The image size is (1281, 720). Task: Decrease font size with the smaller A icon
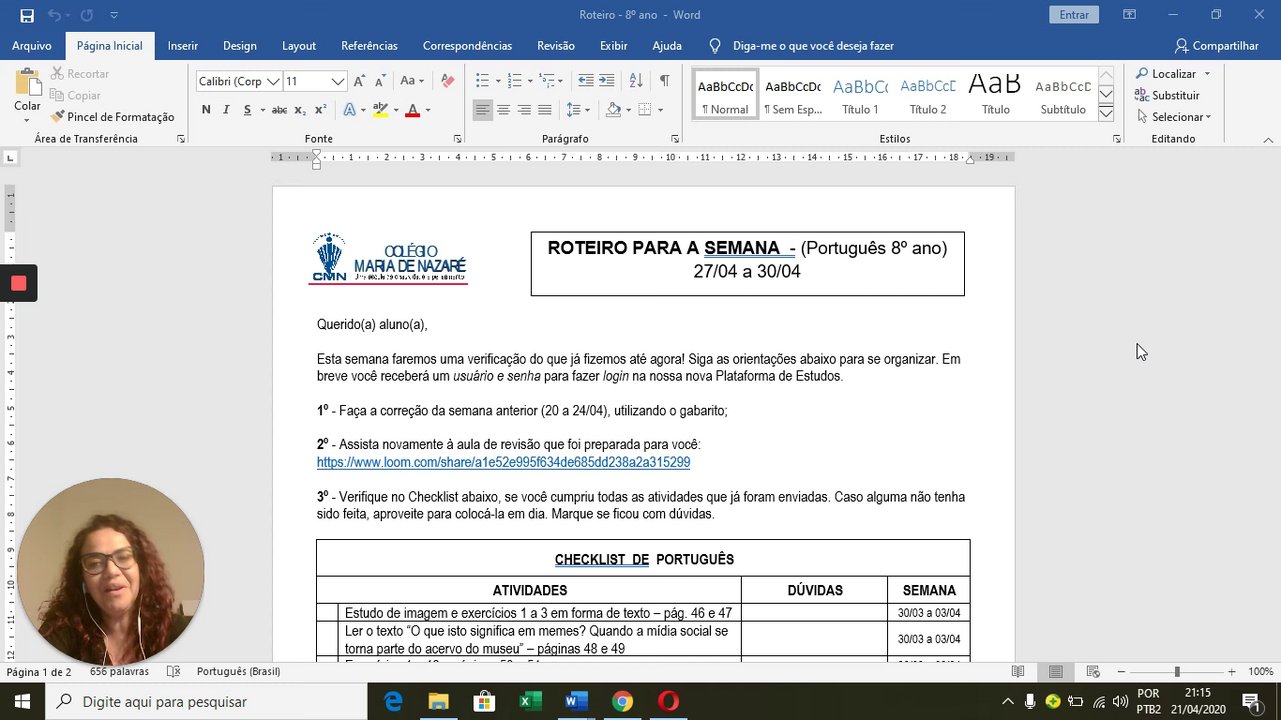pos(381,81)
